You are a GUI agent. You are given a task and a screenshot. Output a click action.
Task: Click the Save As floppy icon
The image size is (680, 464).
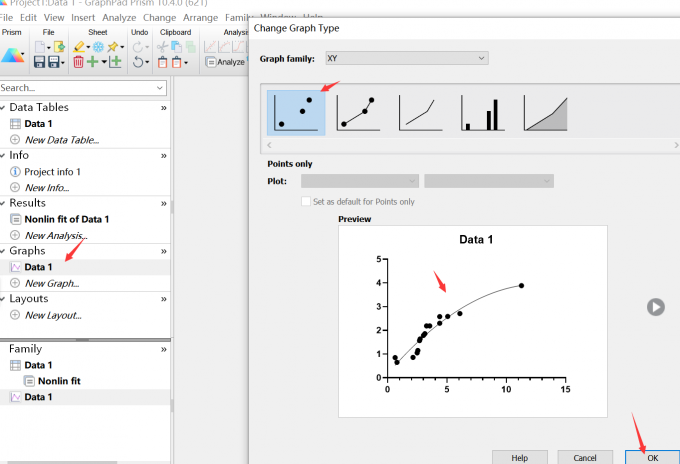click(54, 62)
